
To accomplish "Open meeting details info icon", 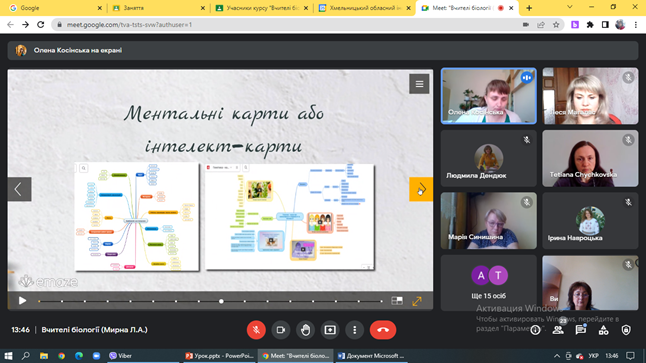I will (x=535, y=330).
